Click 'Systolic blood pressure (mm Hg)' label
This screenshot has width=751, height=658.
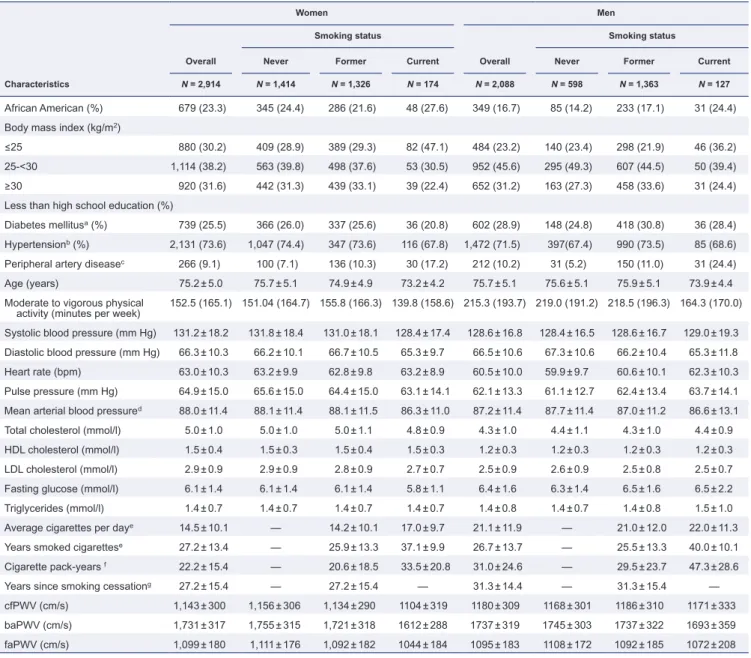pos(80,333)
